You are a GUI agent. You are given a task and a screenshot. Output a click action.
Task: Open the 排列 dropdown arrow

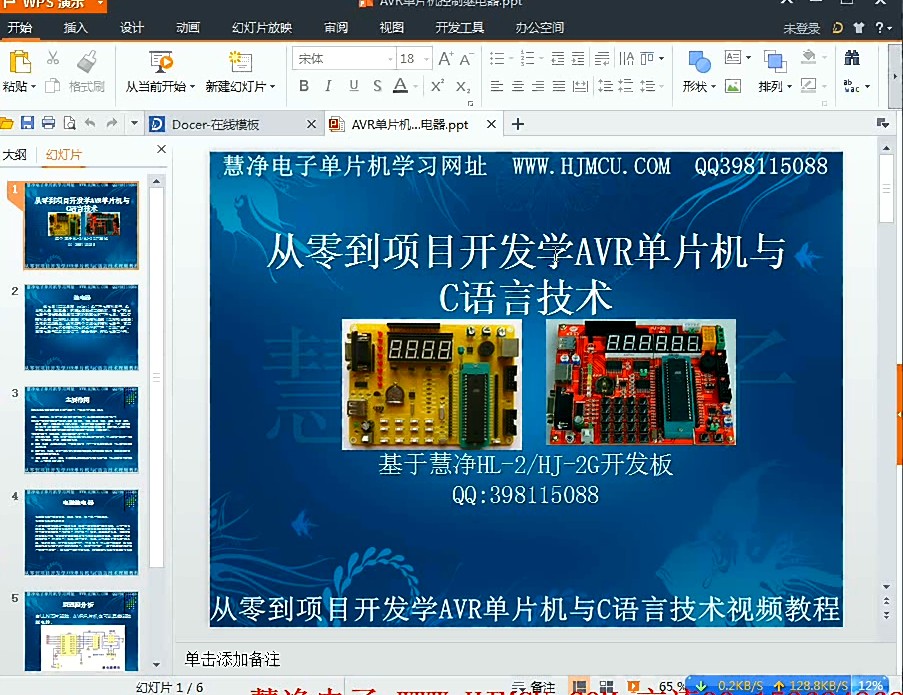(x=790, y=87)
